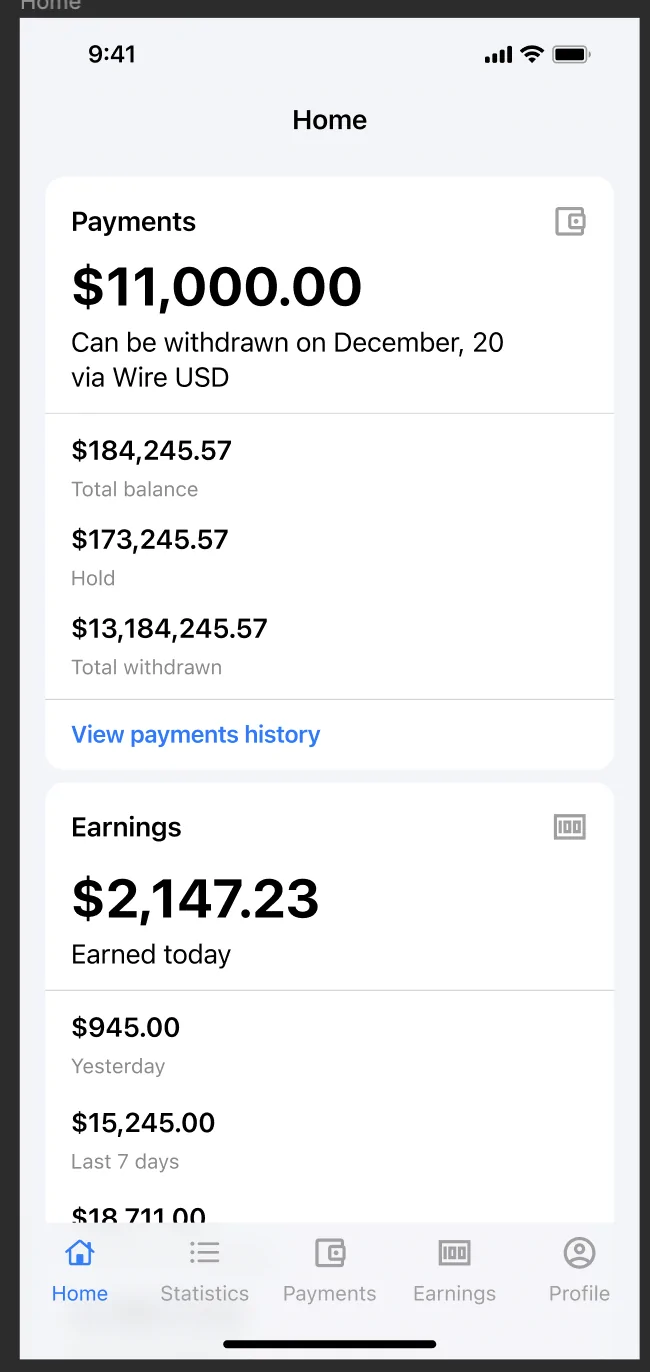This screenshot has height=1372, width=650.
Task: Click the Wi-Fi status icon
Action: click(x=532, y=54)
